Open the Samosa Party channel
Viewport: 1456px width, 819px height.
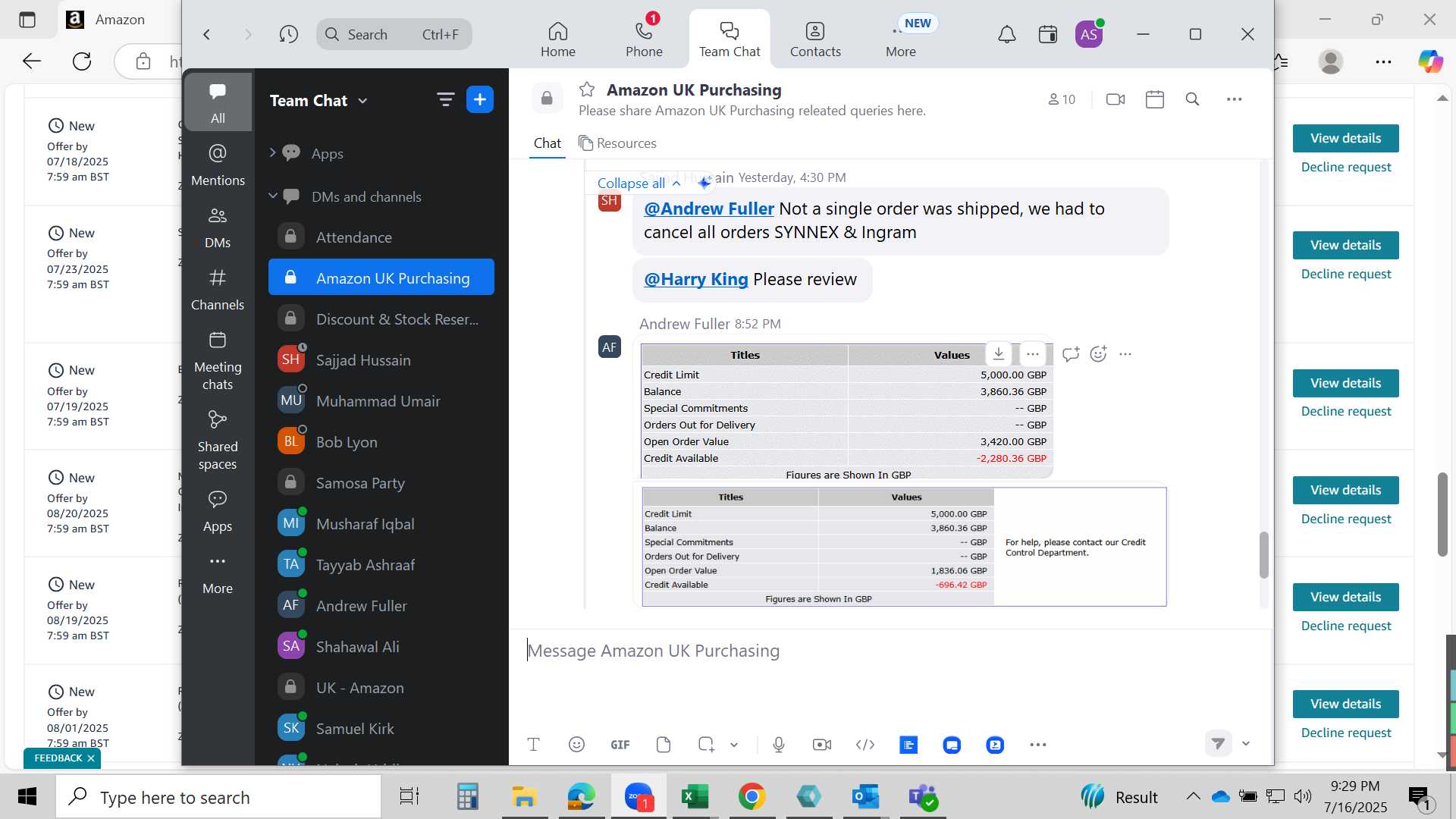coord(381,482)
